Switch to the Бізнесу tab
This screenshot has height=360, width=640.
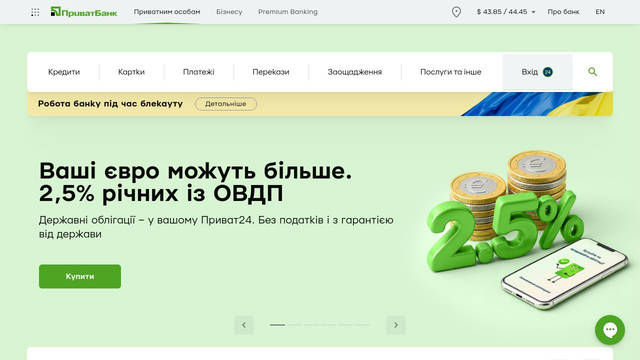229,12
